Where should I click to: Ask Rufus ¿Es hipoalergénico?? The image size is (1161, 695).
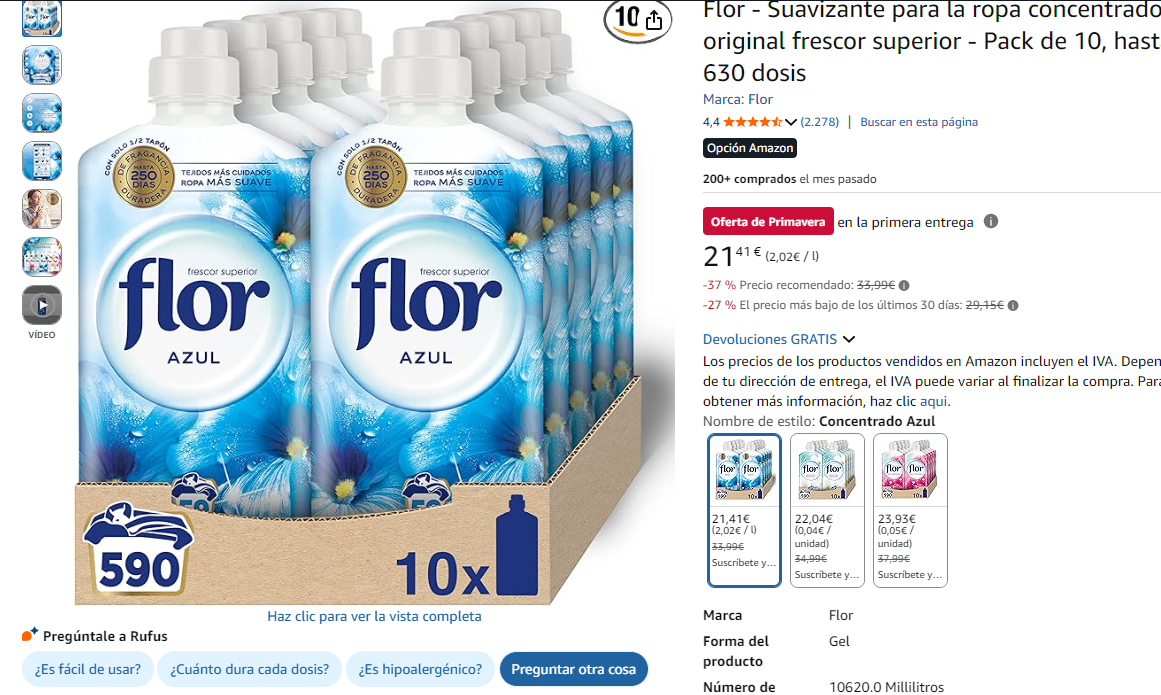(420, 669)
